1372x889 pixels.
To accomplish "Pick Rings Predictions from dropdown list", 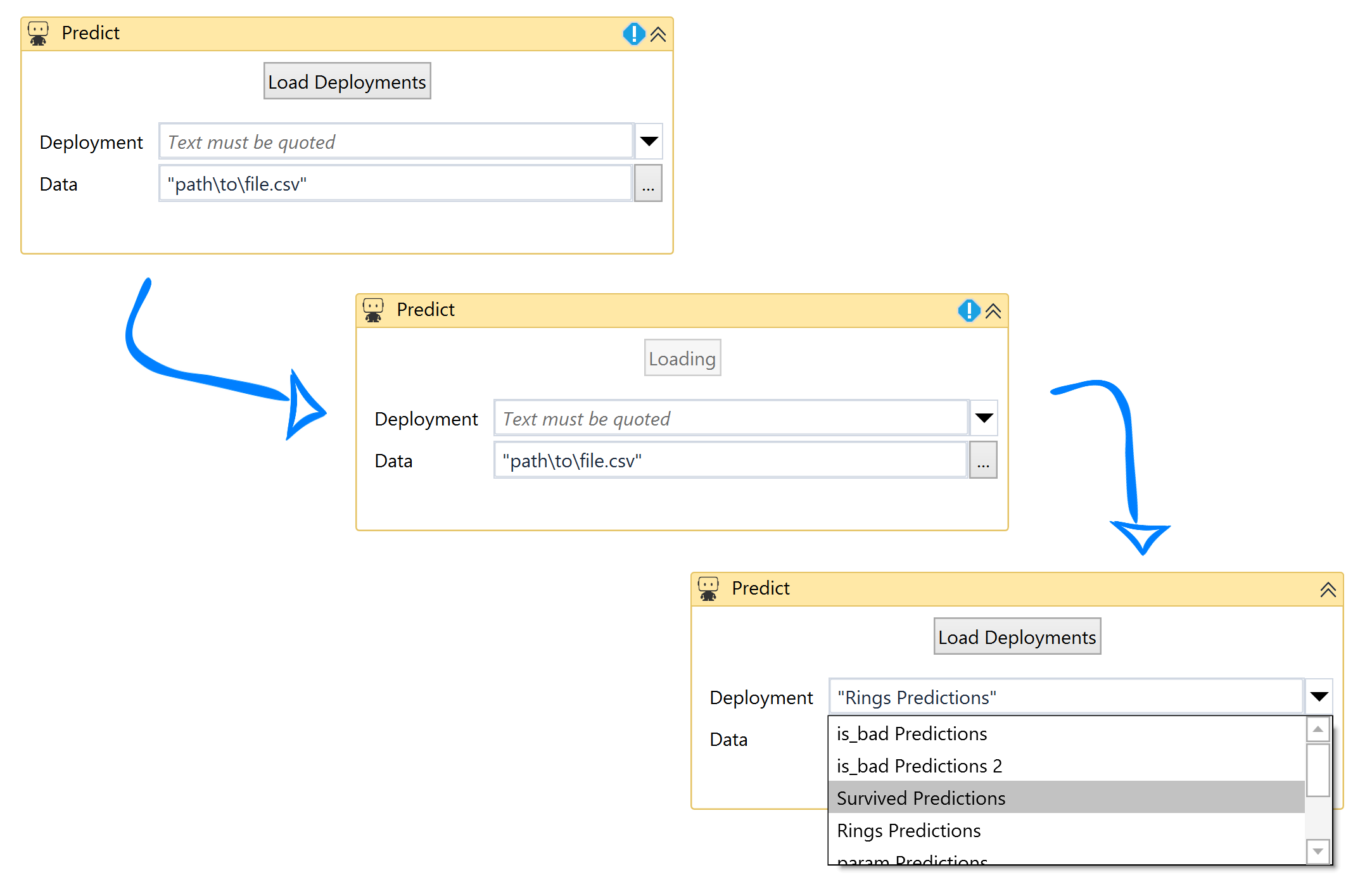I will pos(908,830).
